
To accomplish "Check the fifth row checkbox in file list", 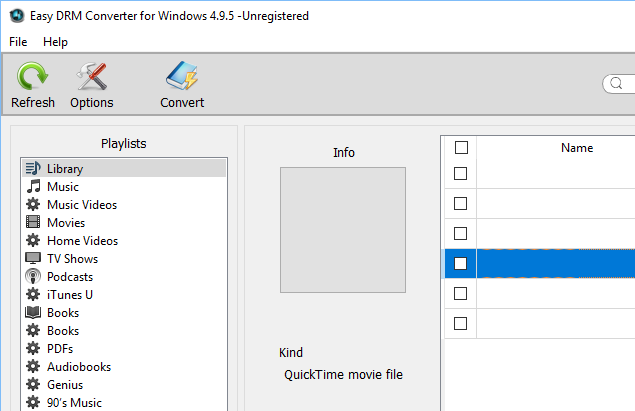I will 460,293.
